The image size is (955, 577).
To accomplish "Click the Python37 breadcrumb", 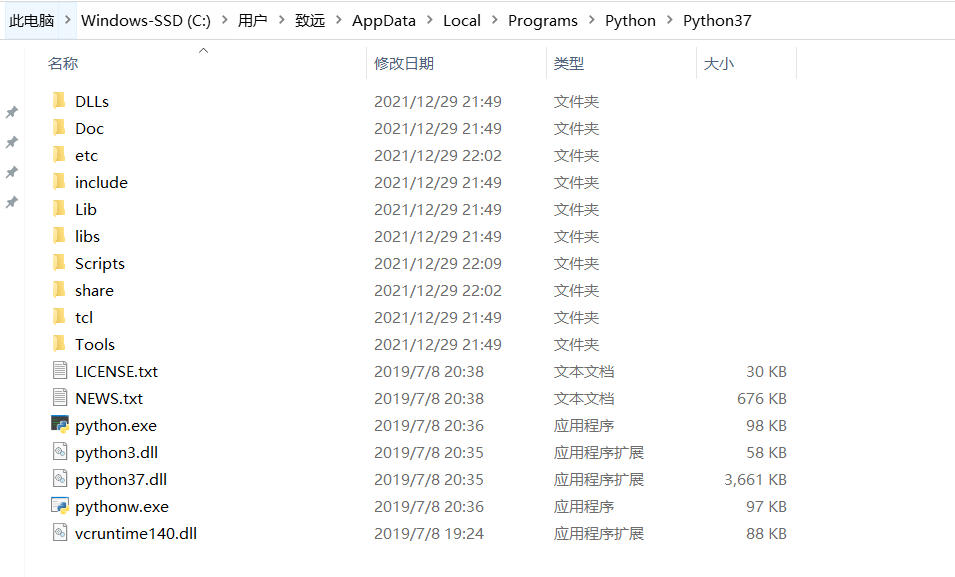I will [x=717, y=21].
